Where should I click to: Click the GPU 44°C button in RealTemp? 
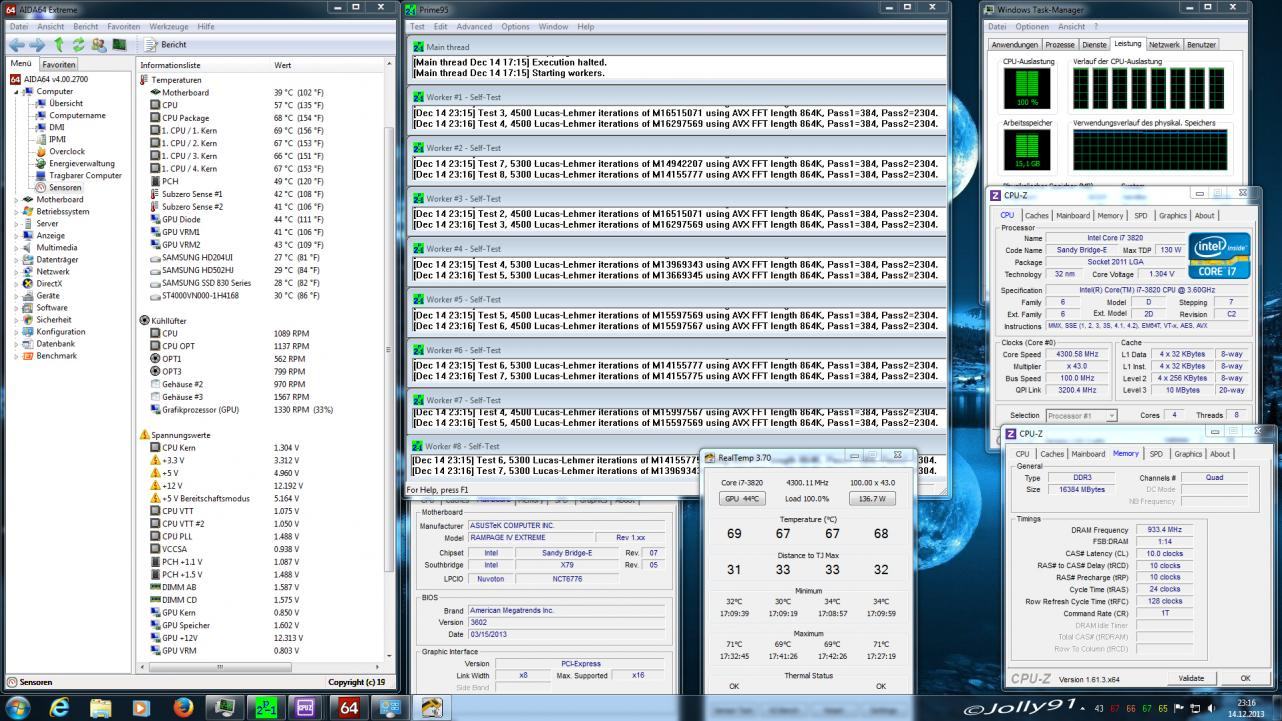(x=742, y=498)
